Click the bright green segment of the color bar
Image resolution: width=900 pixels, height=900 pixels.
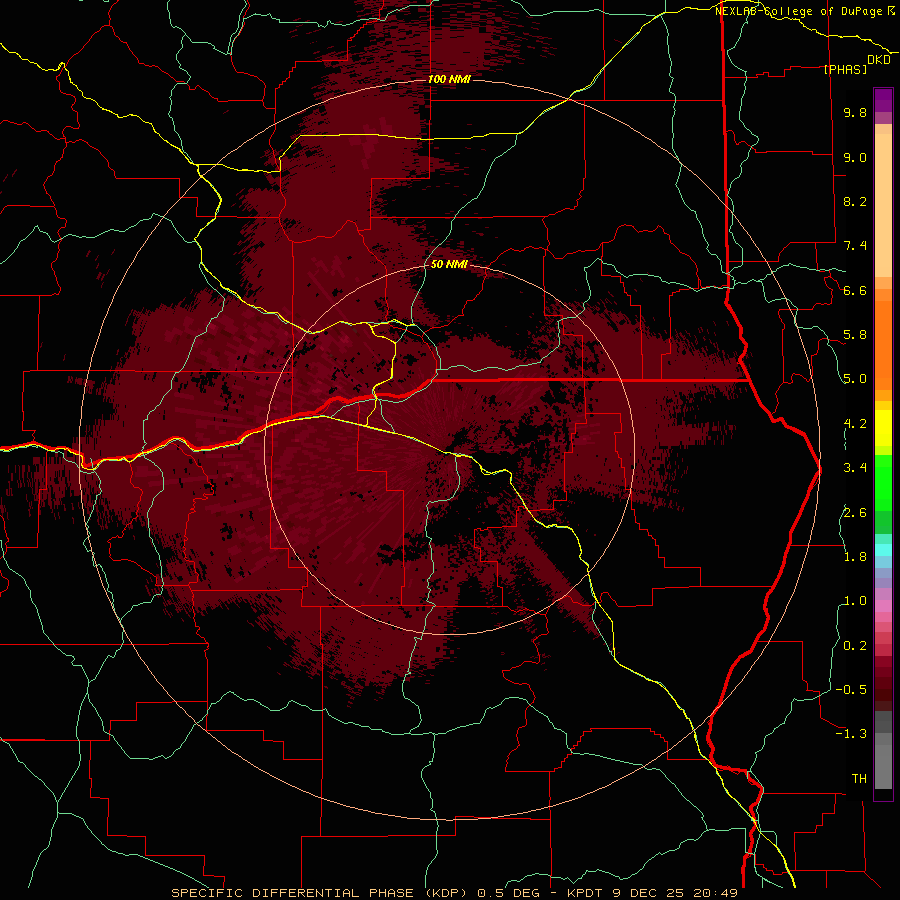coord(883,482)
